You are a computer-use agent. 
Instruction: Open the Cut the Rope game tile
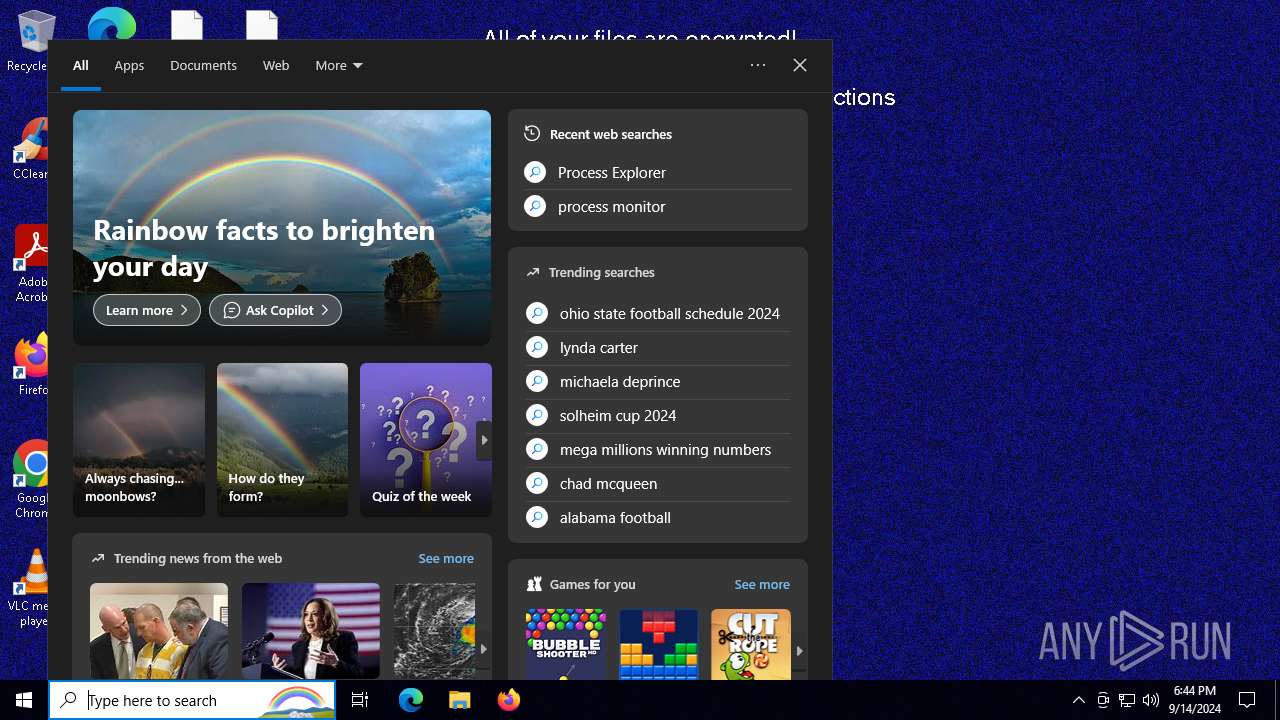tap(751, 645)
